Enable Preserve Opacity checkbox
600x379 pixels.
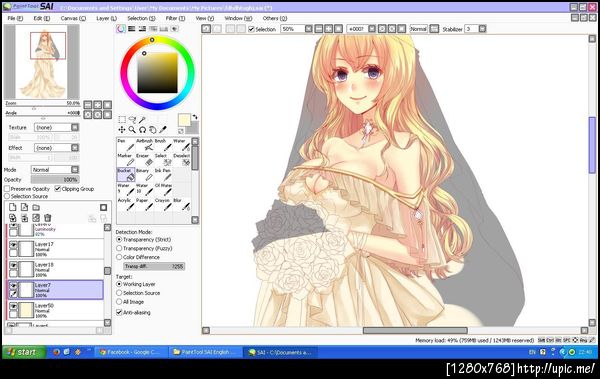(7, 189)
